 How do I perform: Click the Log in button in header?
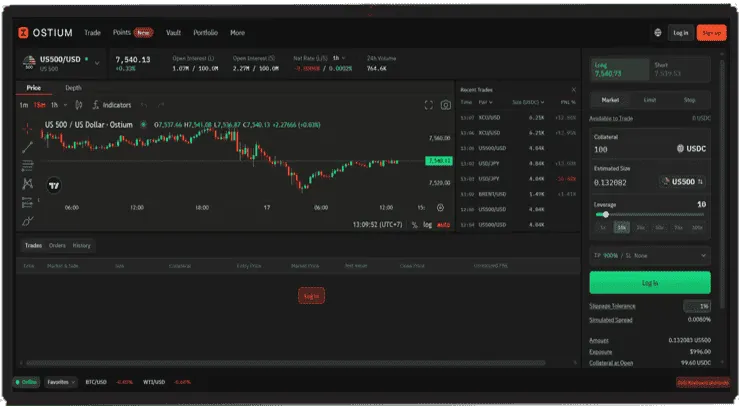681,33
